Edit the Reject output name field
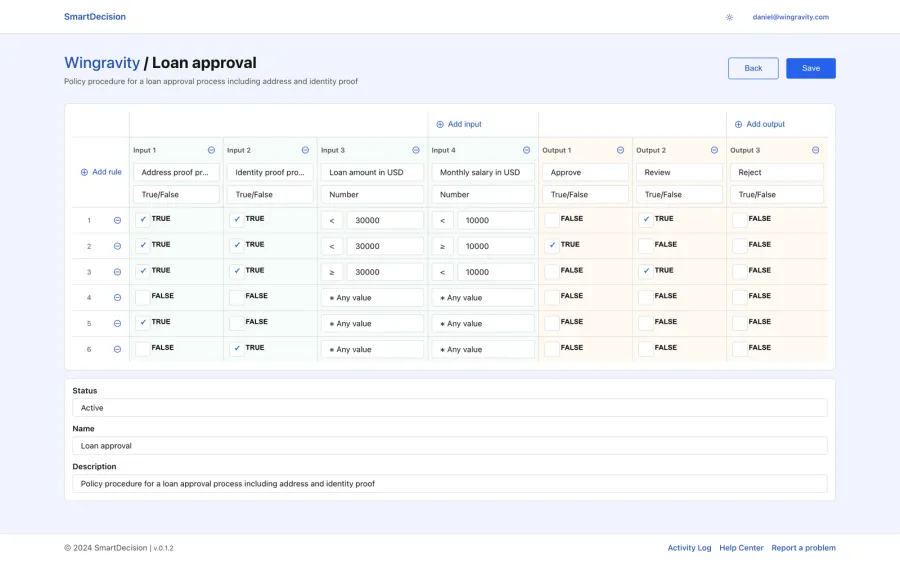Viewport: 900px width, 562px height. pyautogui.click(x=777, y=172)
